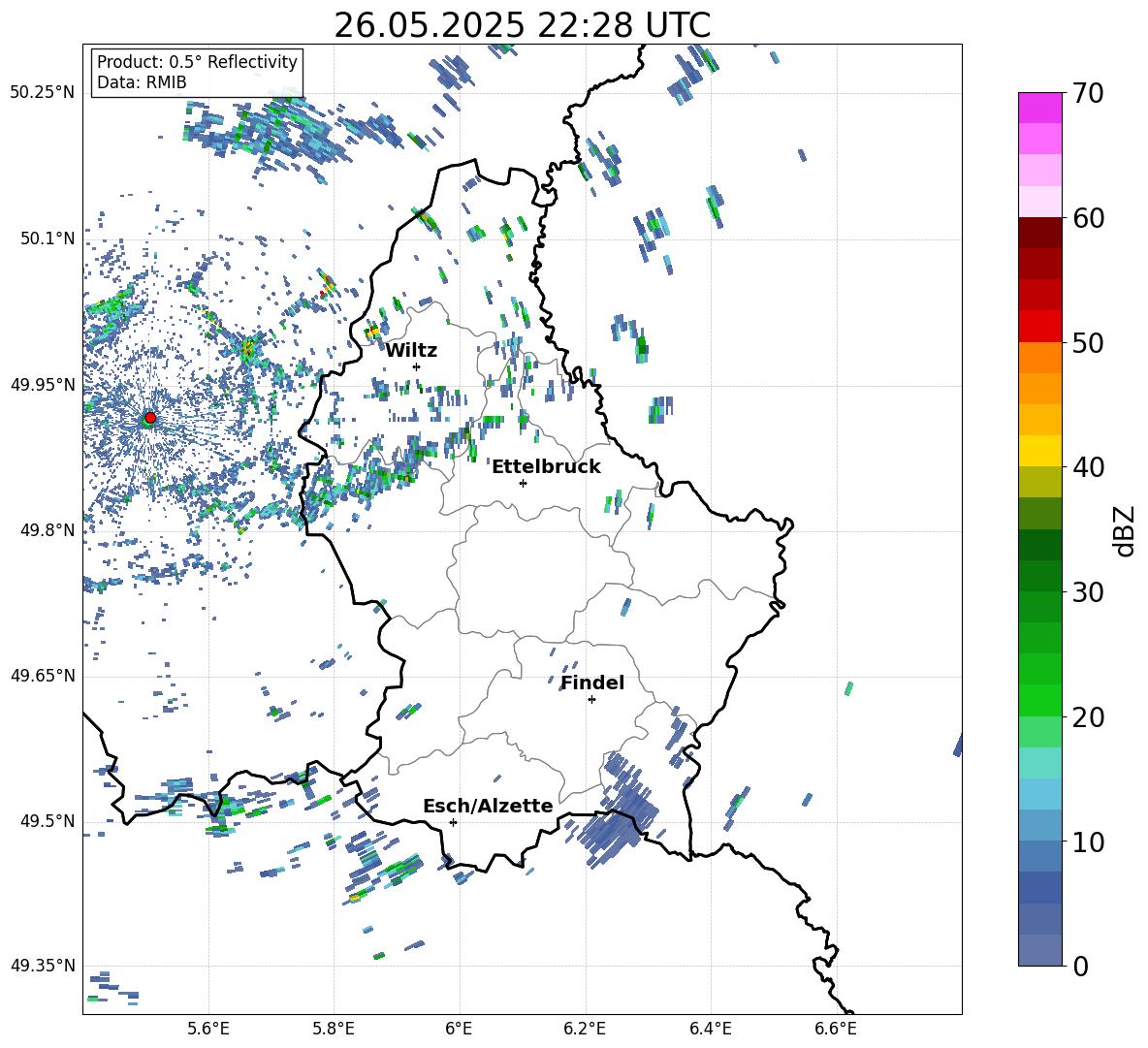Pick the bright green swatch near 20 dBZ
1148x1048 pixels.
coord(1039,700)
